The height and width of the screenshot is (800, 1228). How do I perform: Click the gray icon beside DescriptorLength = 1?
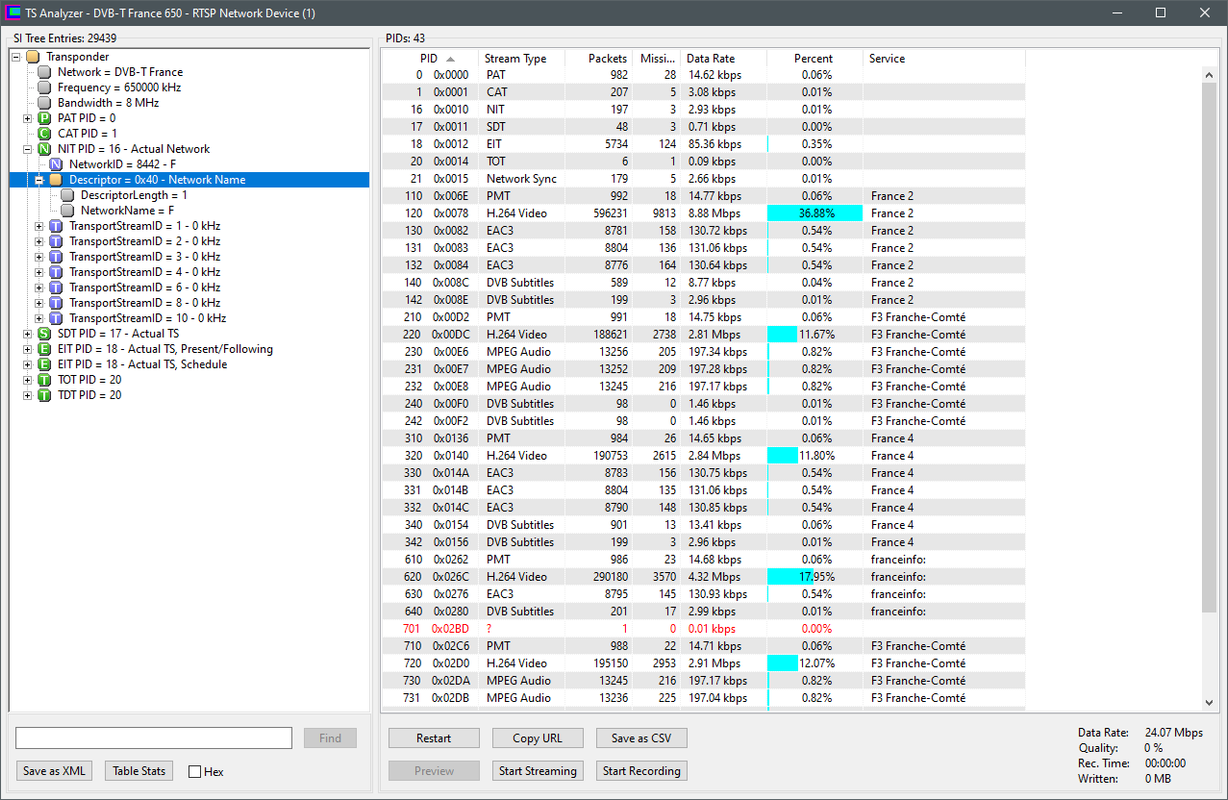point(67,195)
